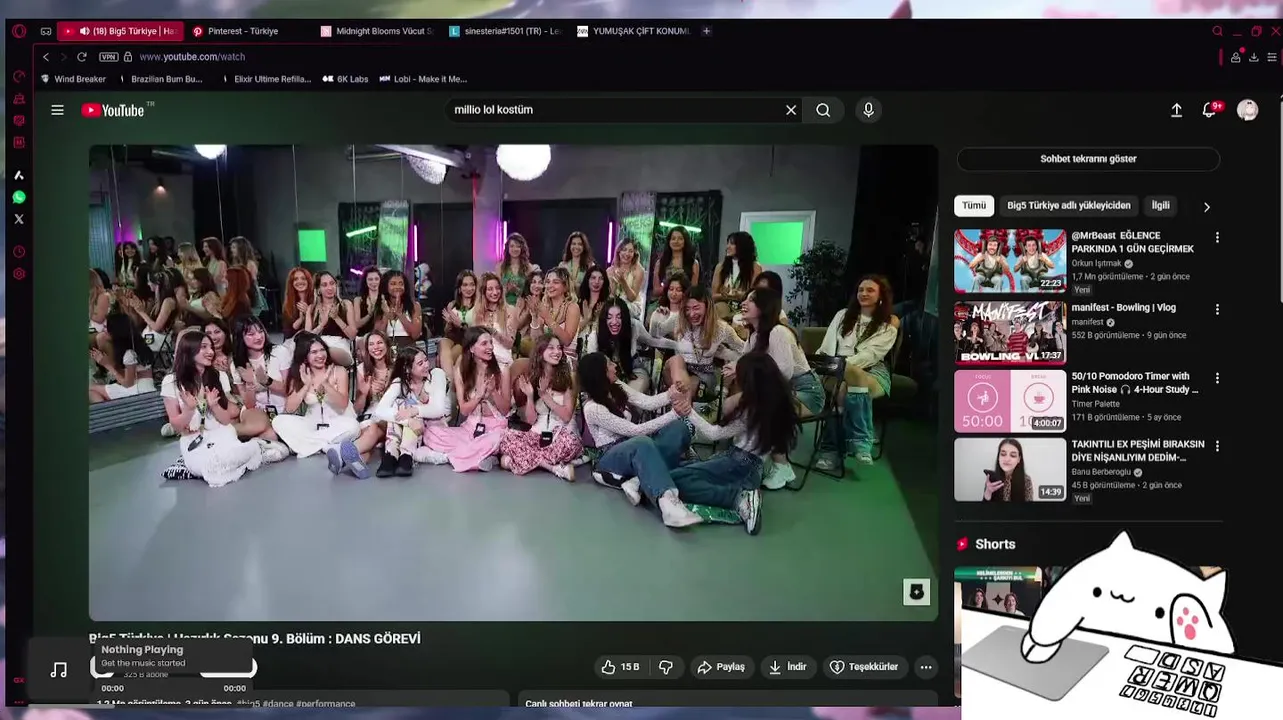Send thanks with Teşekkürler button
This screenshot has height=720, width=1283.
click(x=864, y=667)
